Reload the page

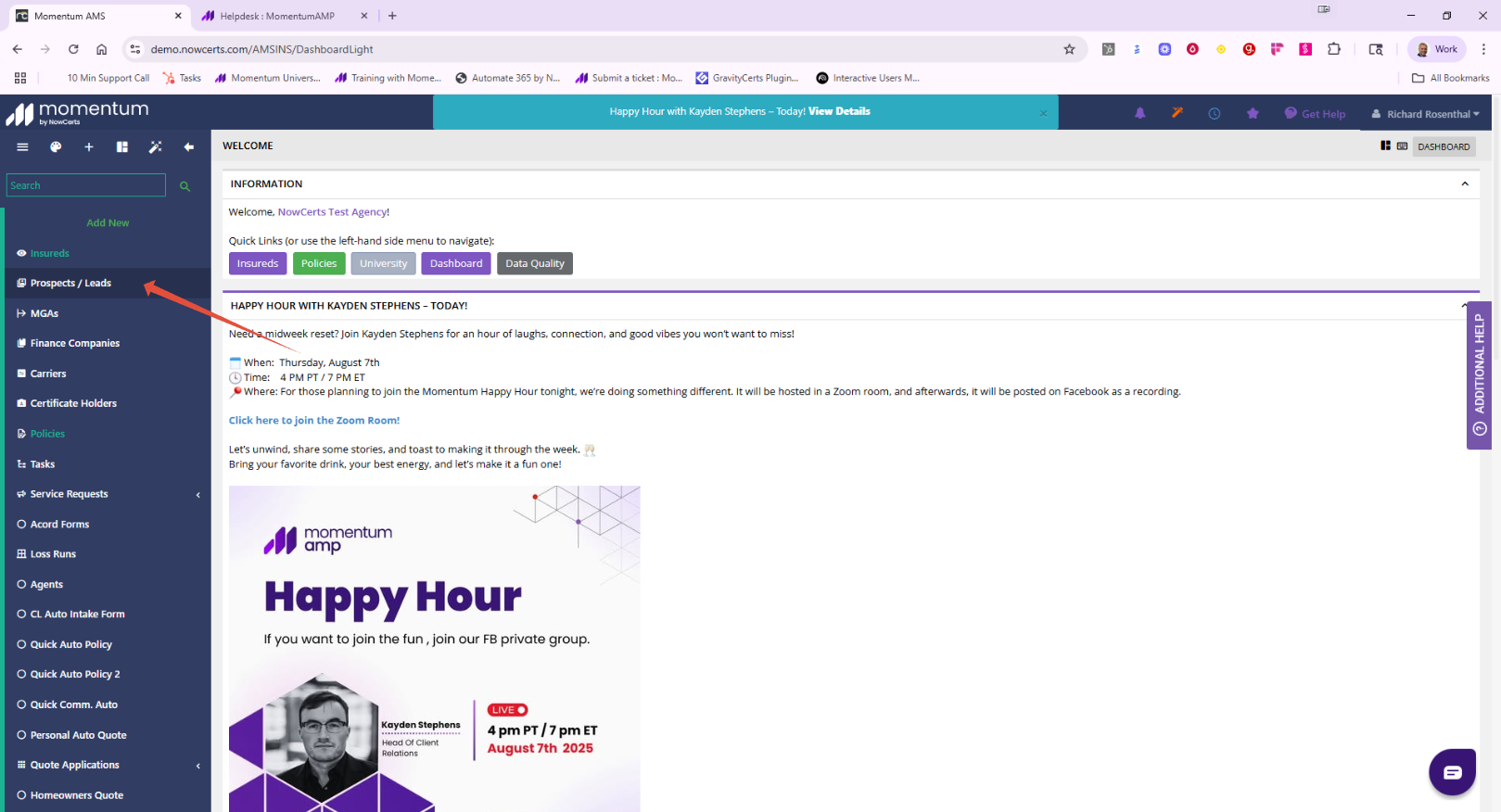click(x=73, y=49)
